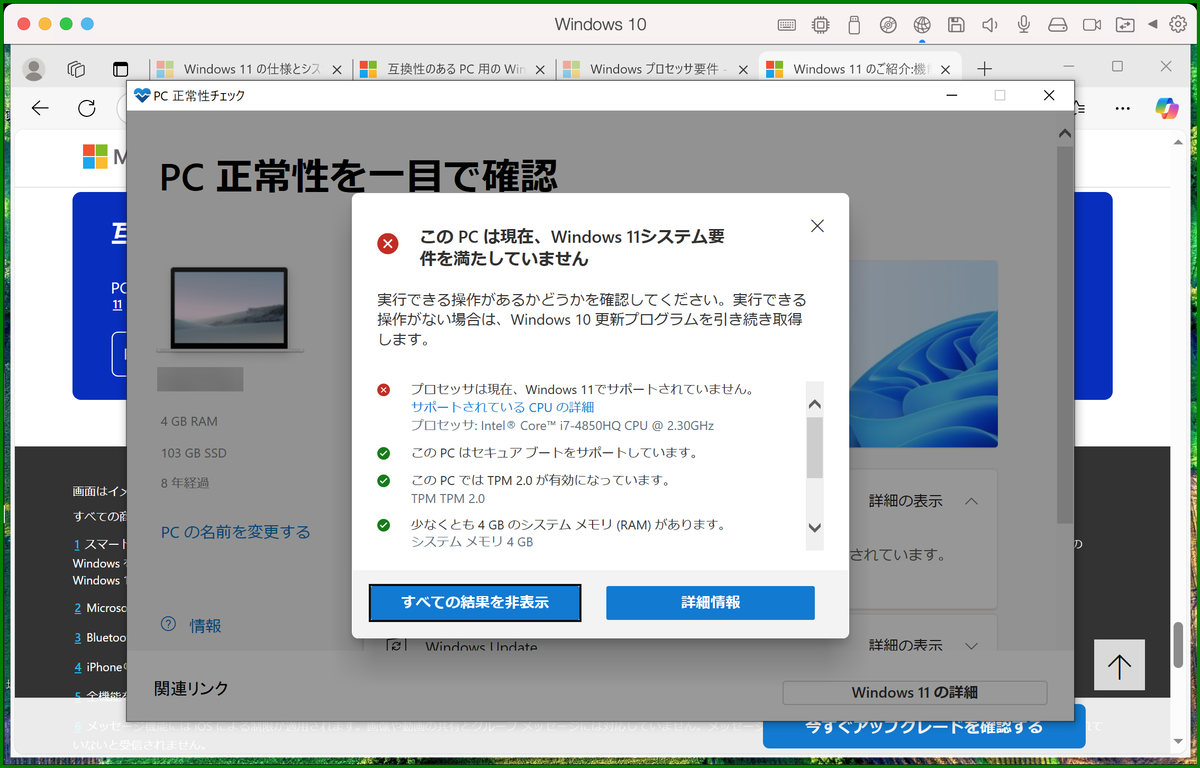Open the Copilot icon in Edge
Image resolution: width=1200 pixels, height=768 pixels.
(x=1166, y=107)
